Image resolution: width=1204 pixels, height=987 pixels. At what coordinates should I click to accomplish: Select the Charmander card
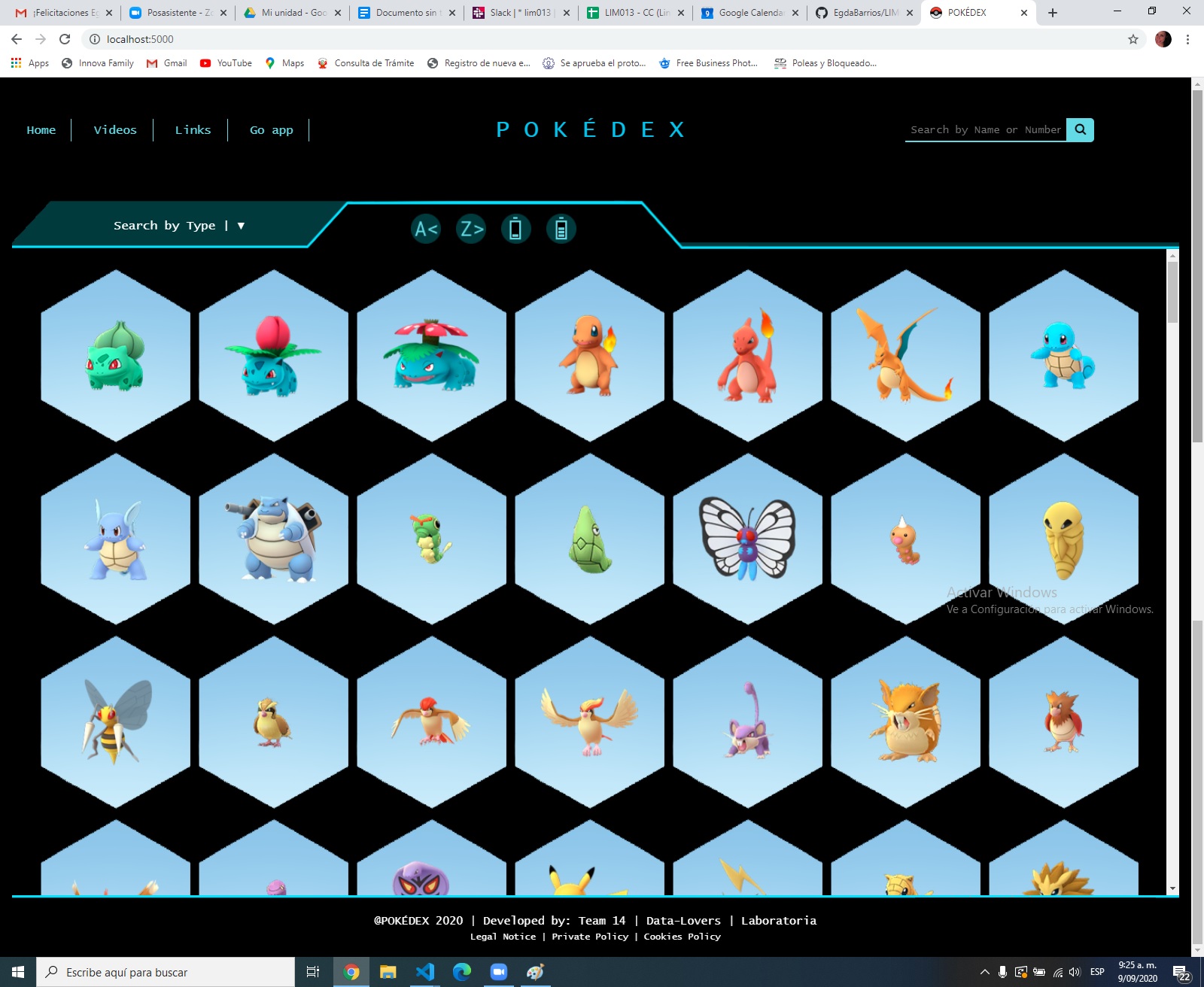[590, 355]
